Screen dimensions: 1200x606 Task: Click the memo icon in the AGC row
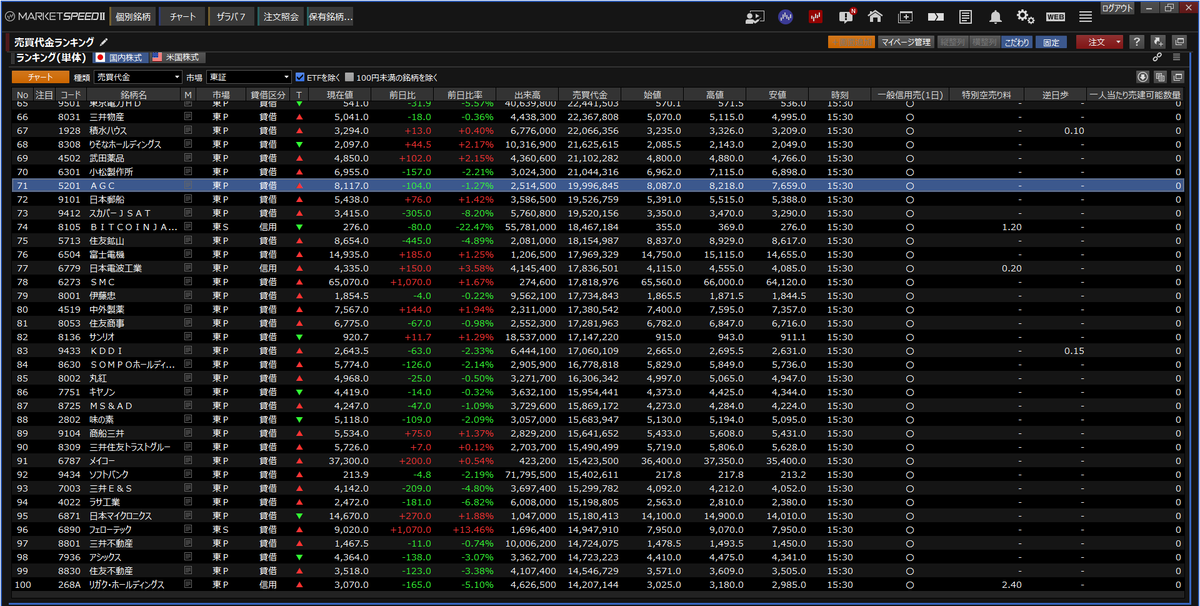(x=187, y=185)
